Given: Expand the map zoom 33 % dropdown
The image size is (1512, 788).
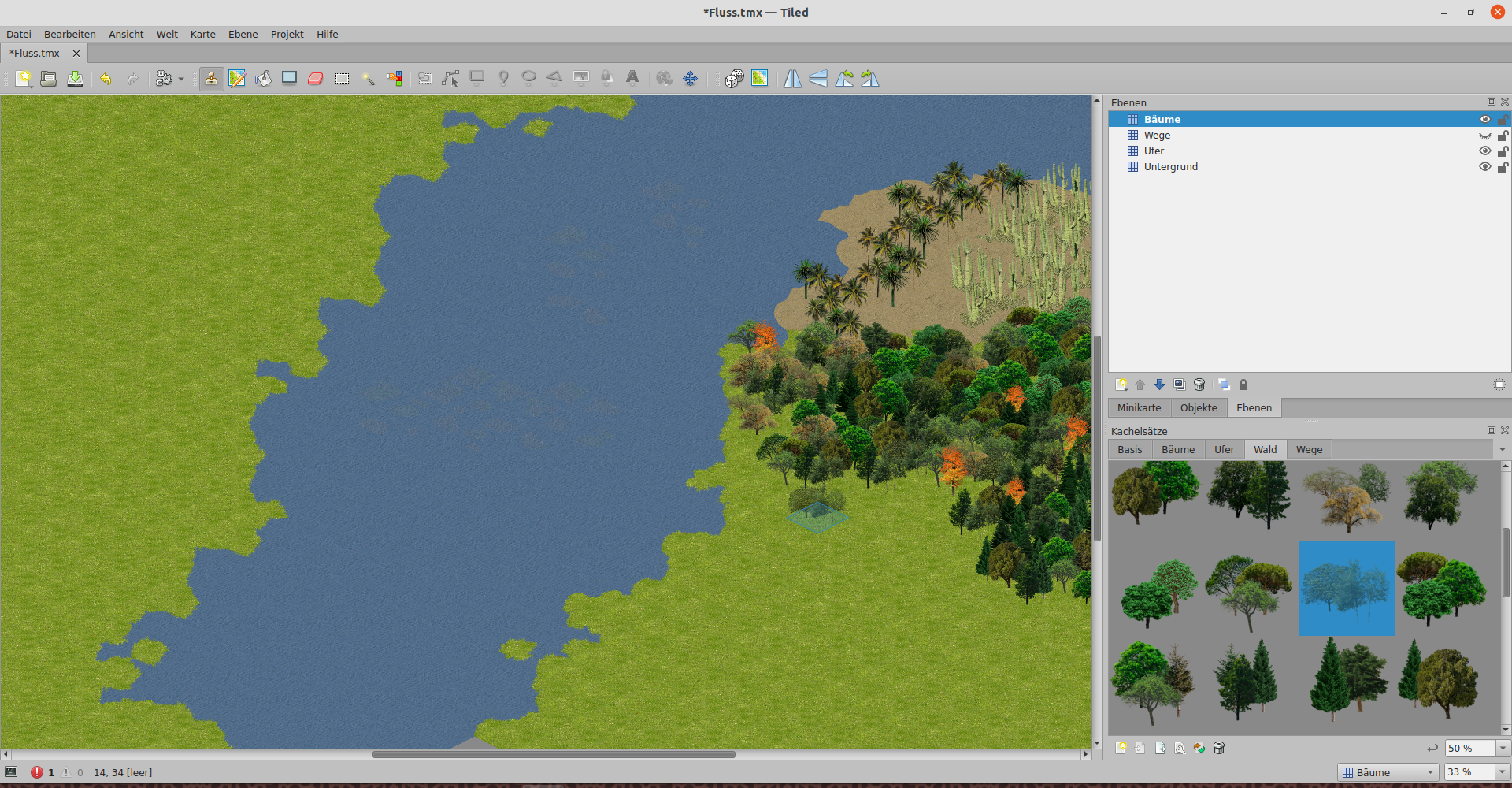Looking at the screenshot, I should click(x=1502, y=772).
